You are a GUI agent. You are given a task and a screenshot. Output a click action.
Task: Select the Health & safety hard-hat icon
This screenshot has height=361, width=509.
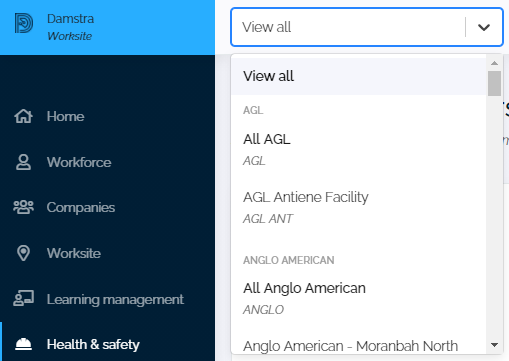coord(23,344)
